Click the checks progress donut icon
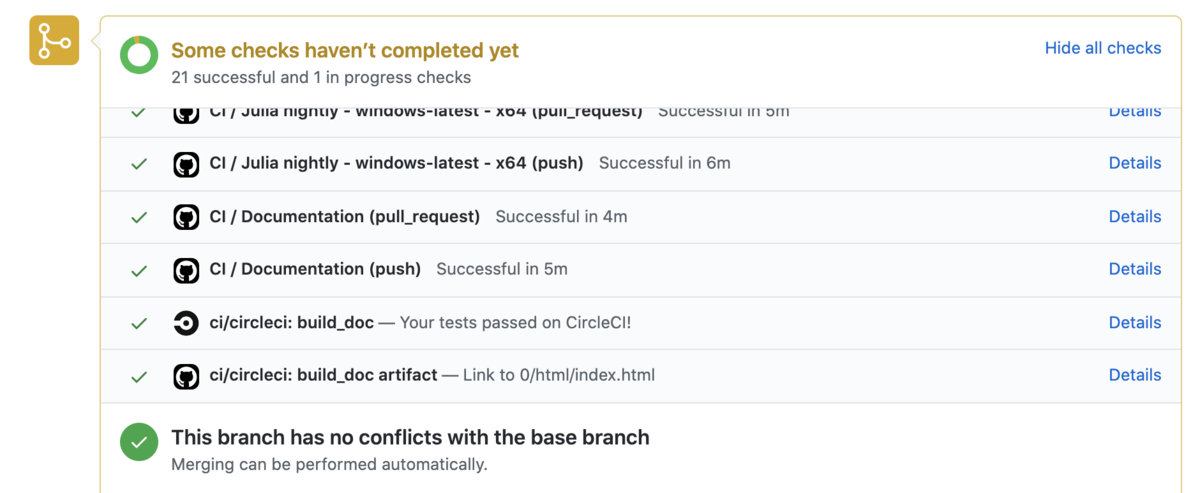1200x493 pixels. pos(139,55)
